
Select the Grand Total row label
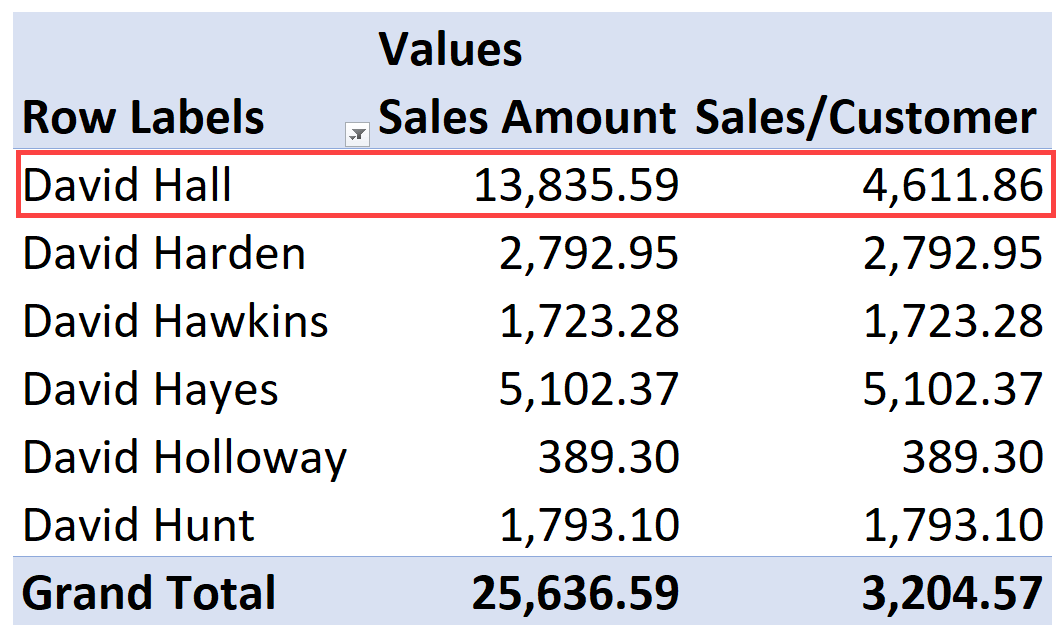pyautogui.click(x=149, y=593)
